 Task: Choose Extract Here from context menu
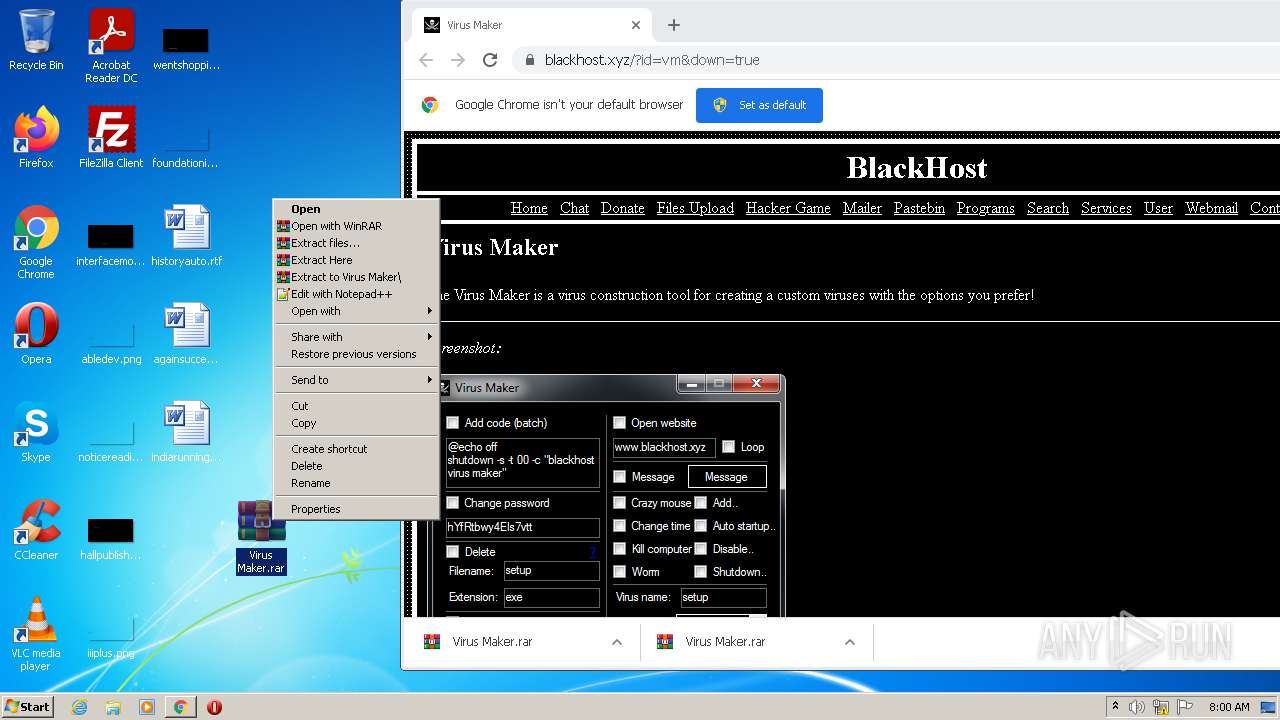357,260
